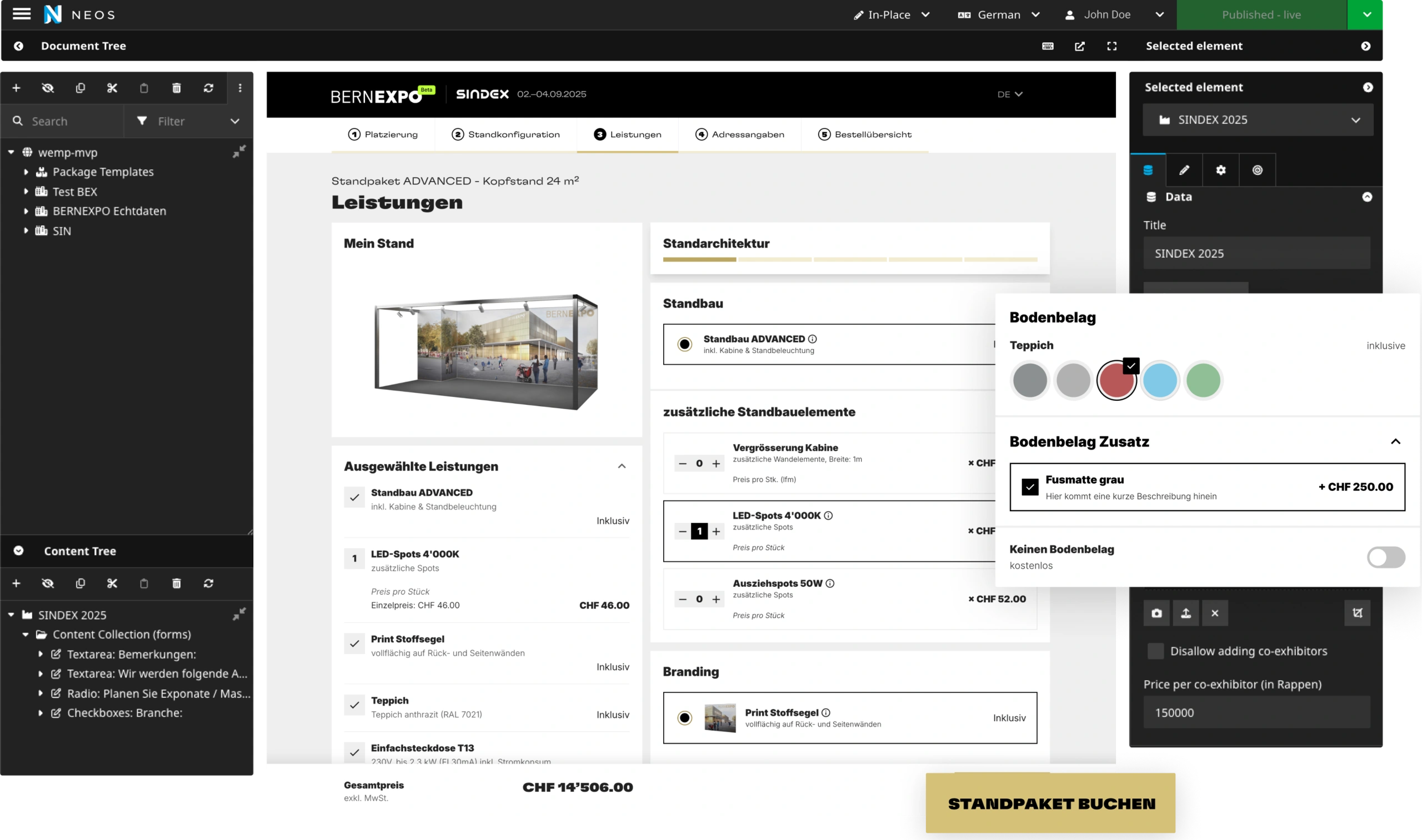
Task: Choose green Teppich color swatch
Action: [1203, 380]
